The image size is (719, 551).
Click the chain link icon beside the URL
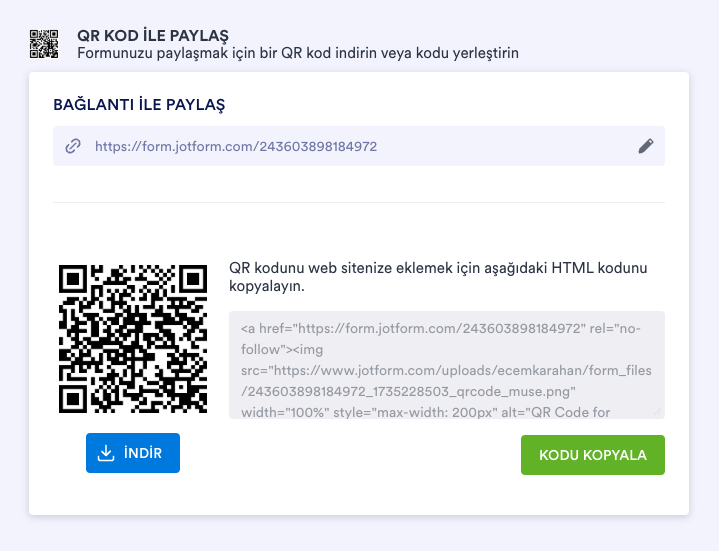(x=72, y=146)
